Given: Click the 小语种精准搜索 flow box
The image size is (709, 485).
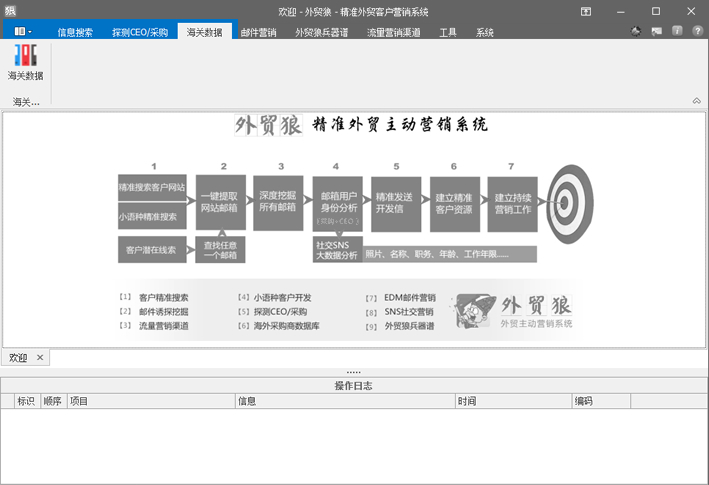Looking at the screenshot, I should point(152,216).
